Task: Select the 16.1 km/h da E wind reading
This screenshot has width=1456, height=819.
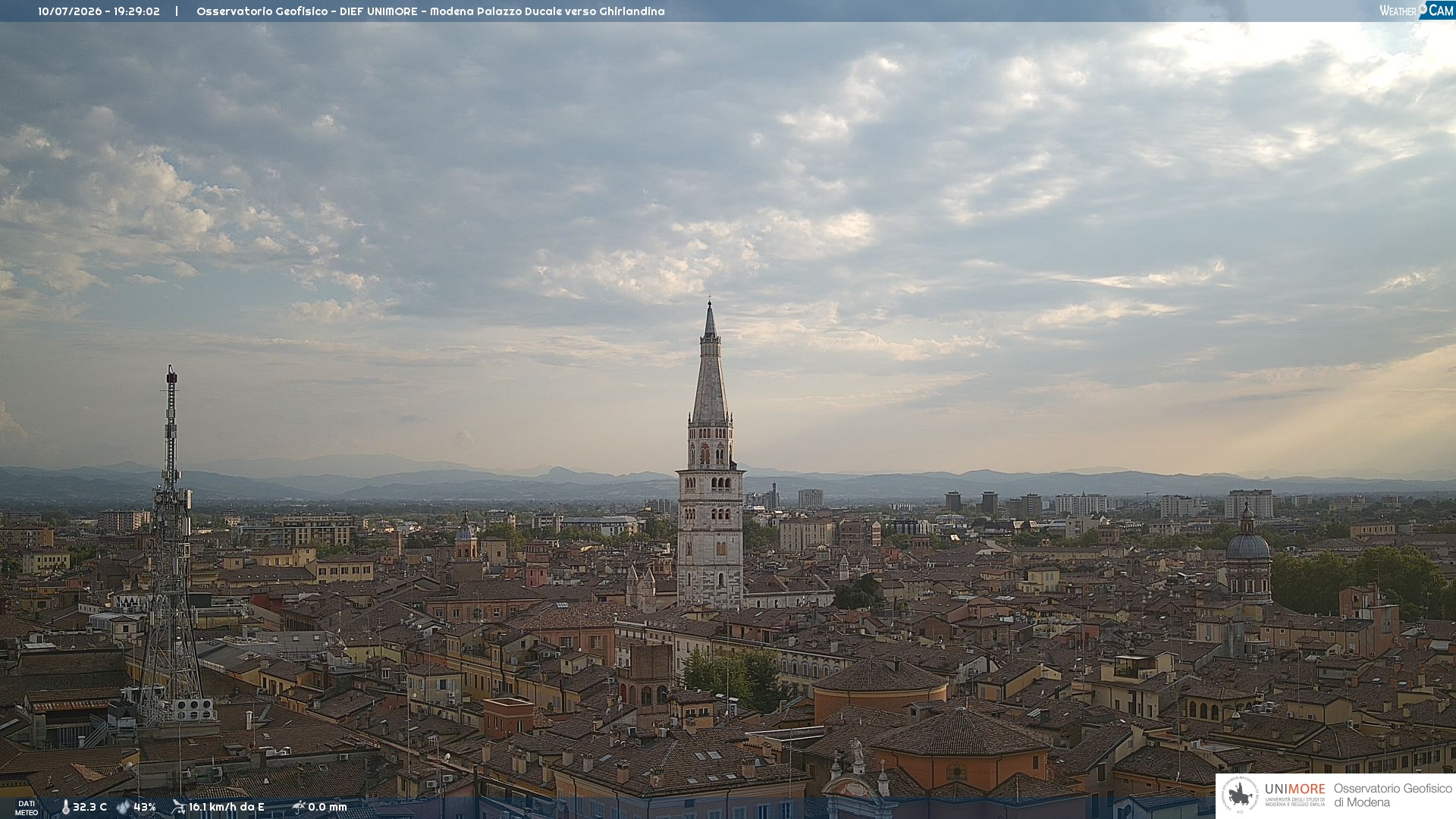Action: 226,807
